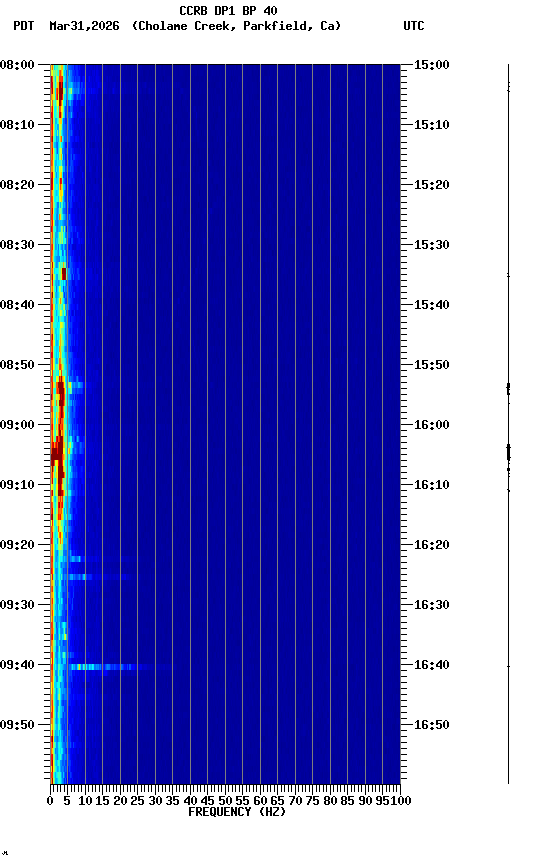Click the 15:30 UTC time label
Image resolution: width=552 pixels, height=864 pixels.
click(x=432, y=245)
